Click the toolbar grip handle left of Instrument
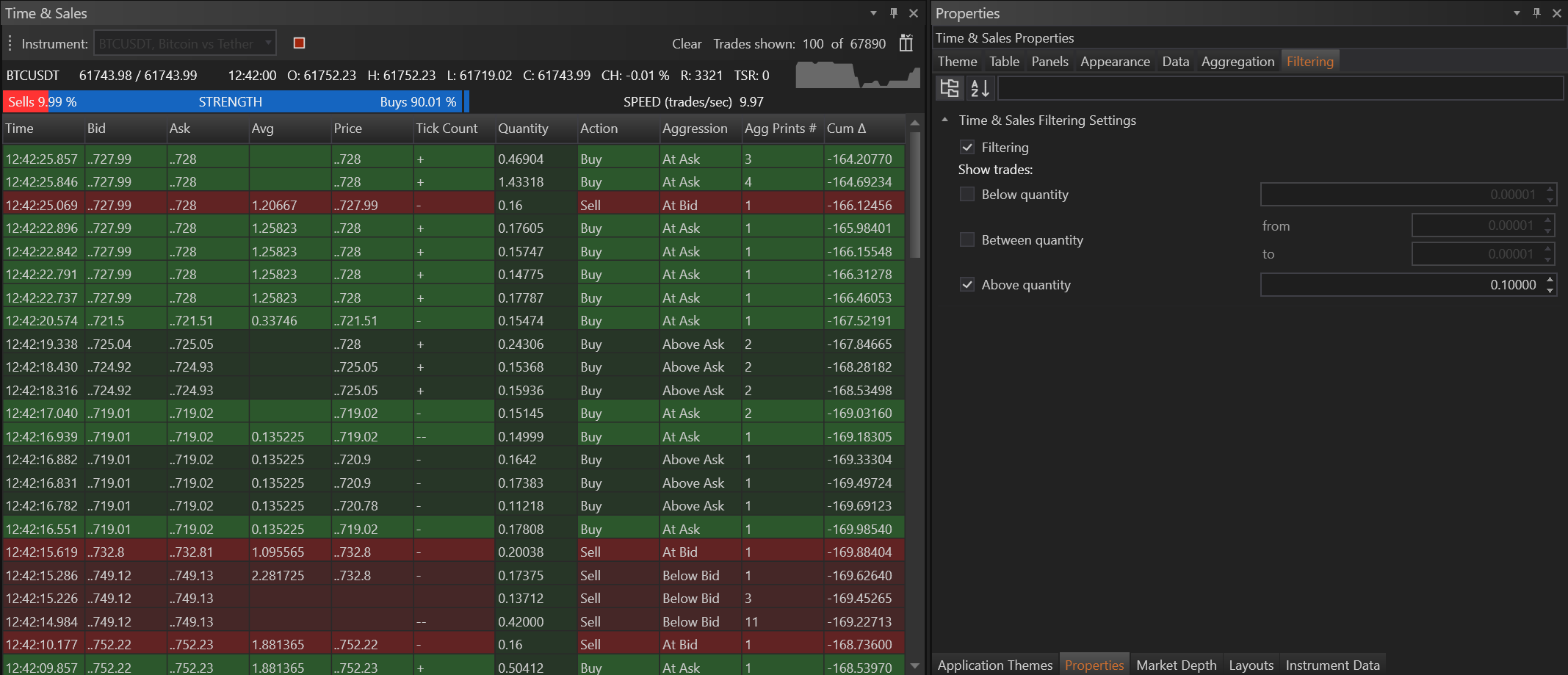Viewport: 1568px width, 675px height. pyautogui.click(x=10, y=43)
